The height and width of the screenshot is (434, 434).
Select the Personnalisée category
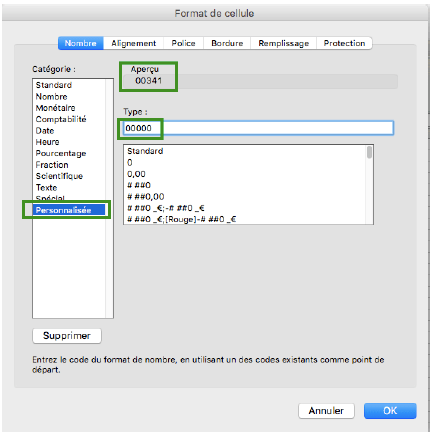click(x=69, y=210)
